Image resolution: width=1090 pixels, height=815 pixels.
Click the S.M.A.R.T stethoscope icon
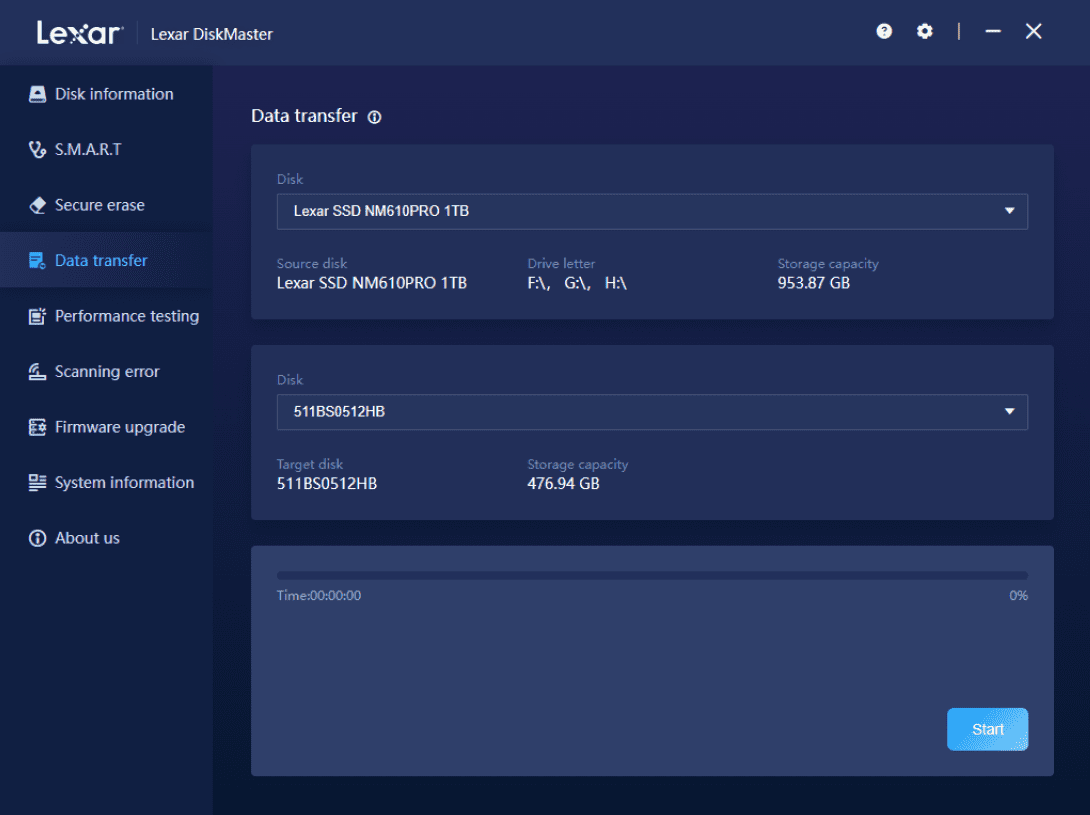pos(38,150)
